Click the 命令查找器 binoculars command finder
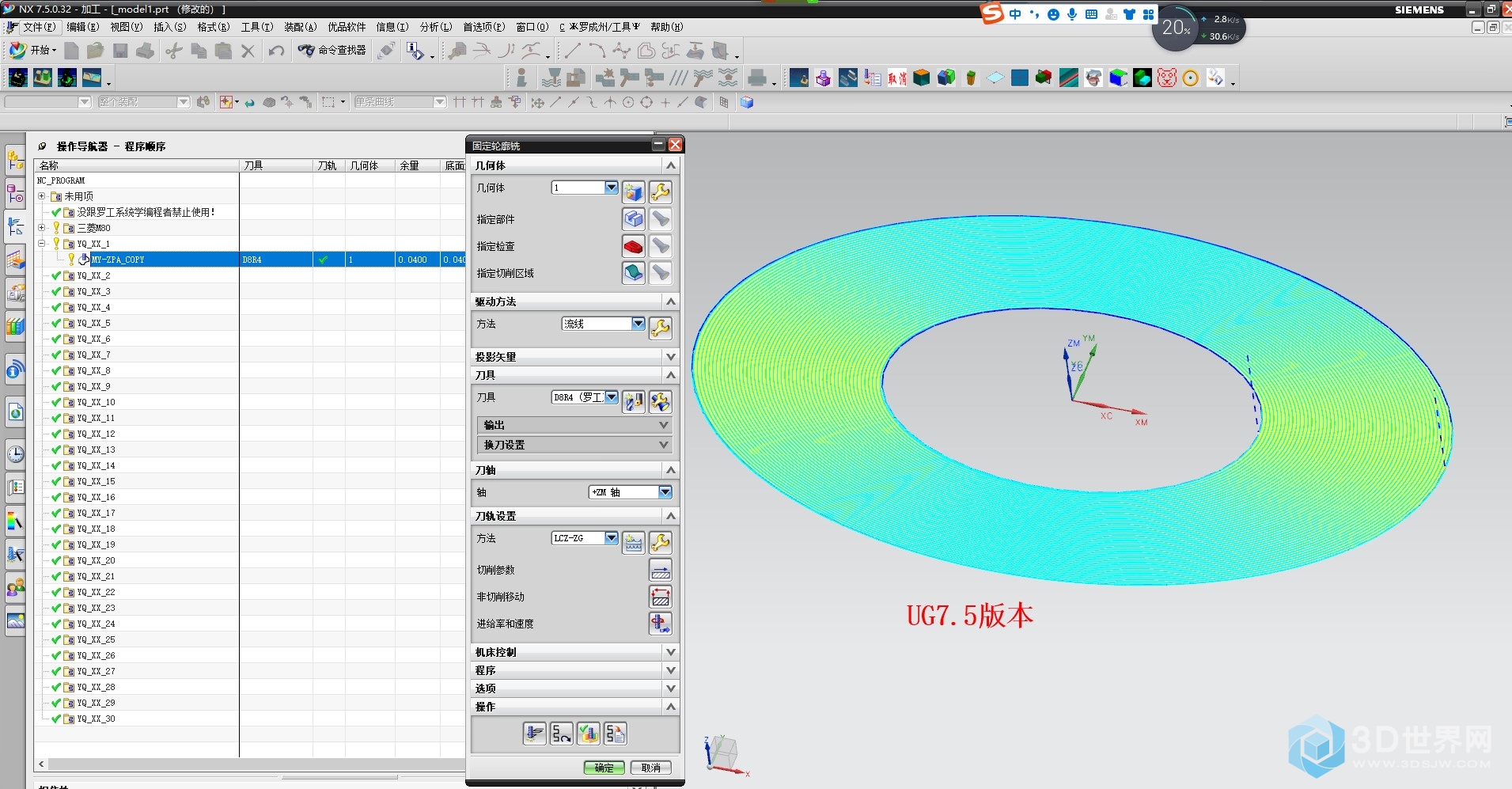The width and height of the screenshot is (1512, 789). point(332,50)
